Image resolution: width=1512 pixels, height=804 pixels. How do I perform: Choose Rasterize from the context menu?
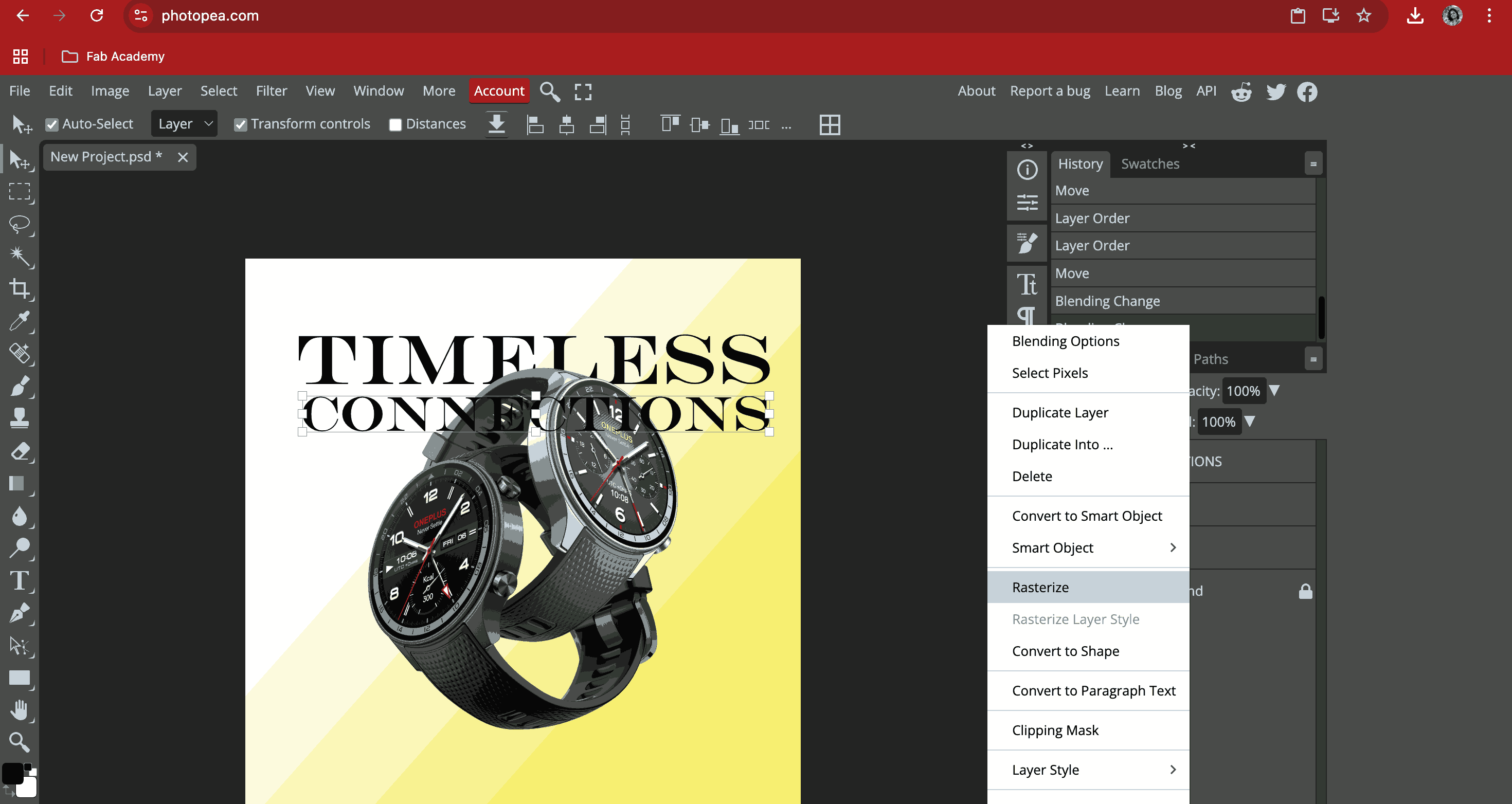(x=1040, y=587)
